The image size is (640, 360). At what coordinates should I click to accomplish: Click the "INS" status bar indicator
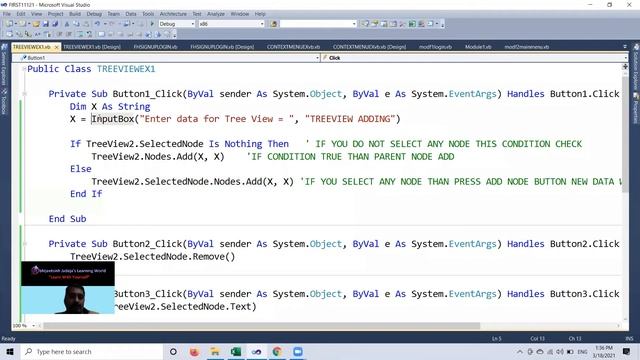pyautogui.click(x=629, y=338)
